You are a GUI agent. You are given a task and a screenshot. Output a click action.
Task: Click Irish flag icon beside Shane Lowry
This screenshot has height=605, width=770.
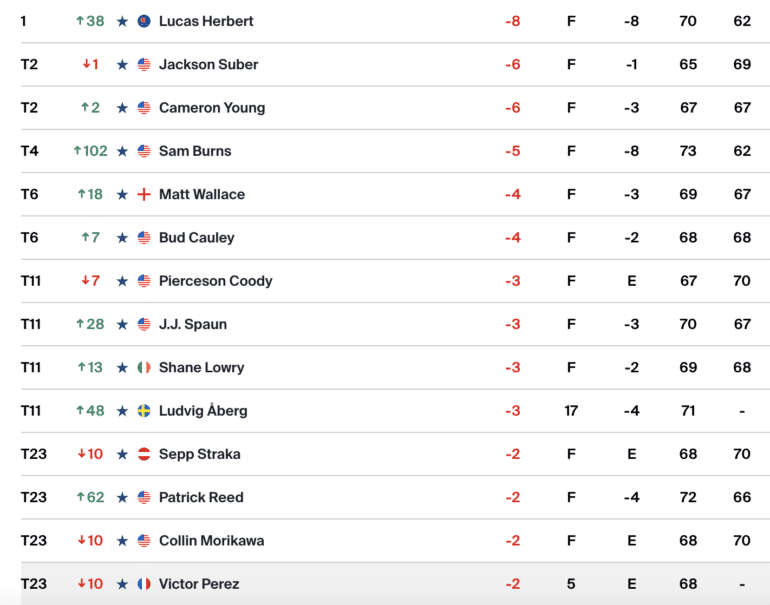144,367
